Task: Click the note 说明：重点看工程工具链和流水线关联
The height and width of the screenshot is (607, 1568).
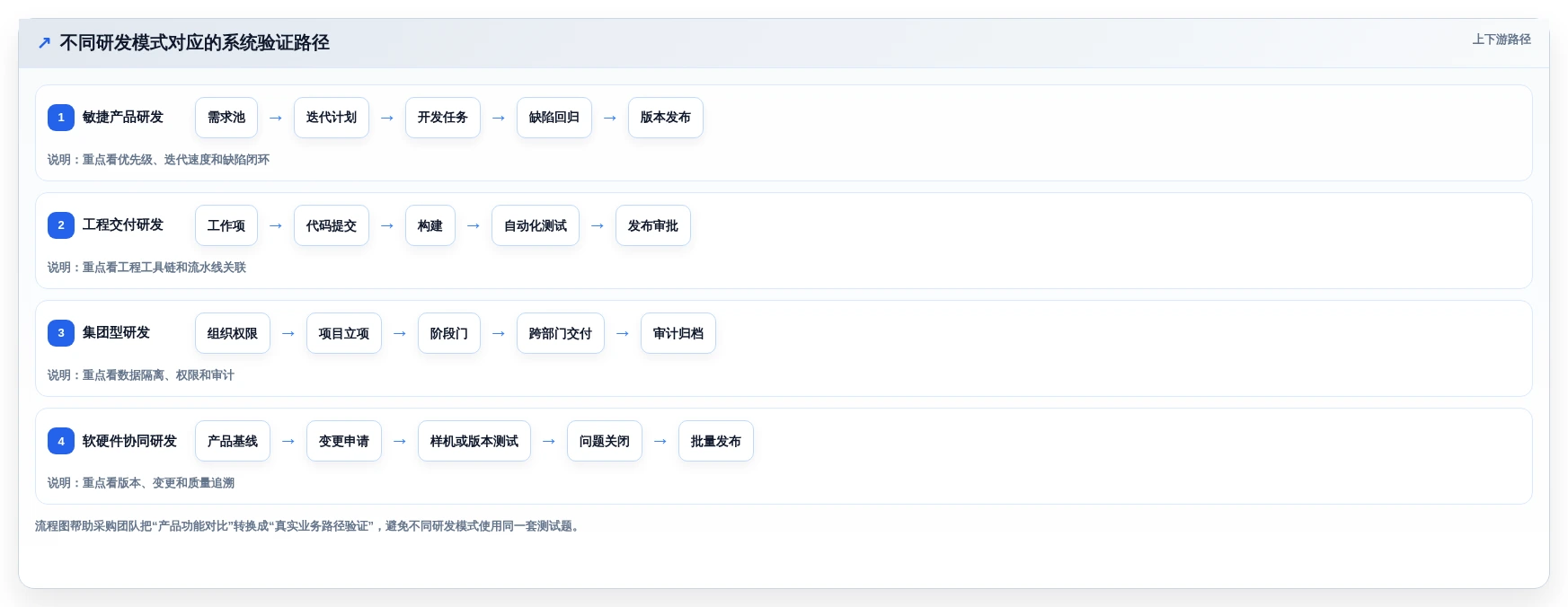Action: tap(146, 268)
